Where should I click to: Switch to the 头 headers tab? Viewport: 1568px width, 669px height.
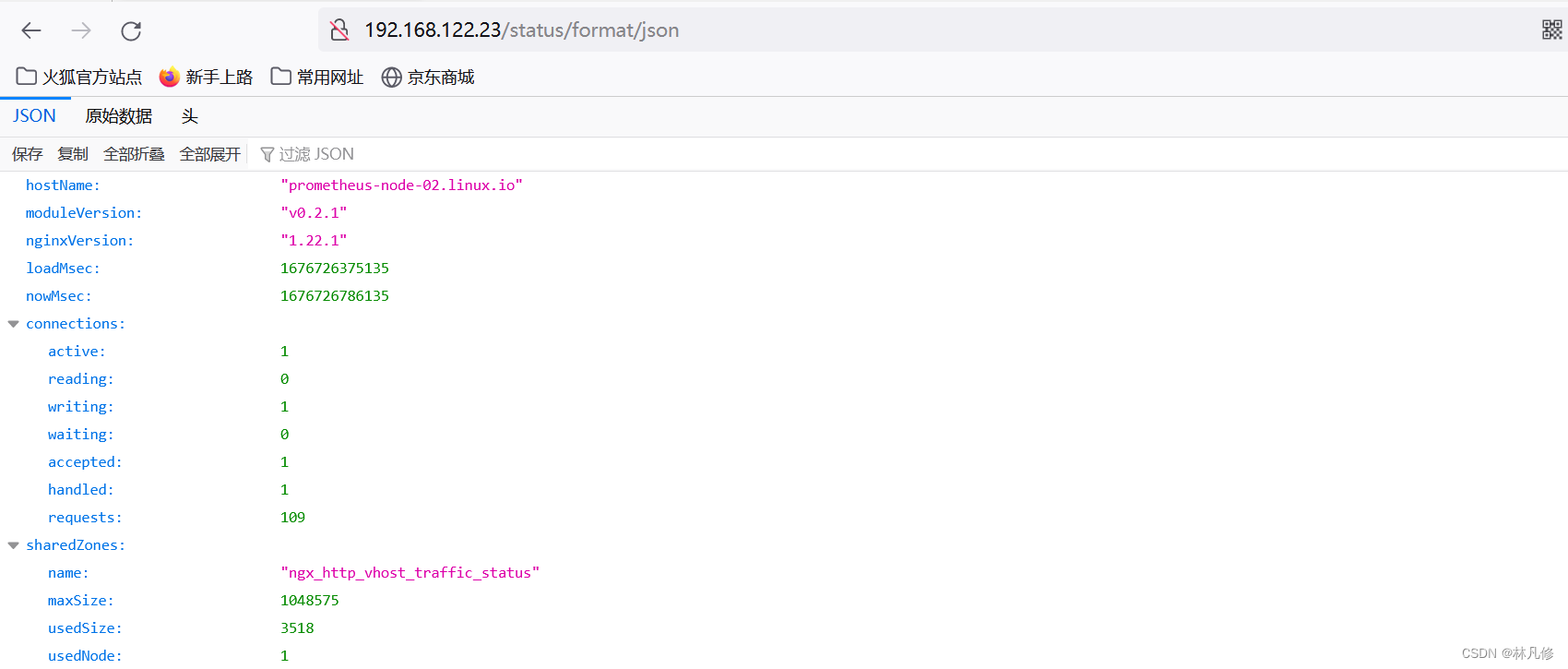pyautogui.click(x=190, y=116)
